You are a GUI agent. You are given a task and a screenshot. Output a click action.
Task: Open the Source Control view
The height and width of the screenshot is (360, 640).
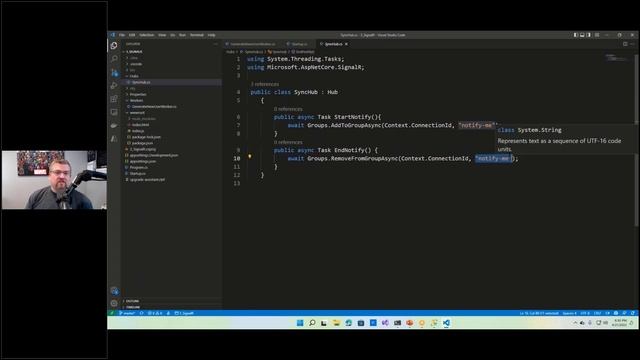(x=114, y=72)
